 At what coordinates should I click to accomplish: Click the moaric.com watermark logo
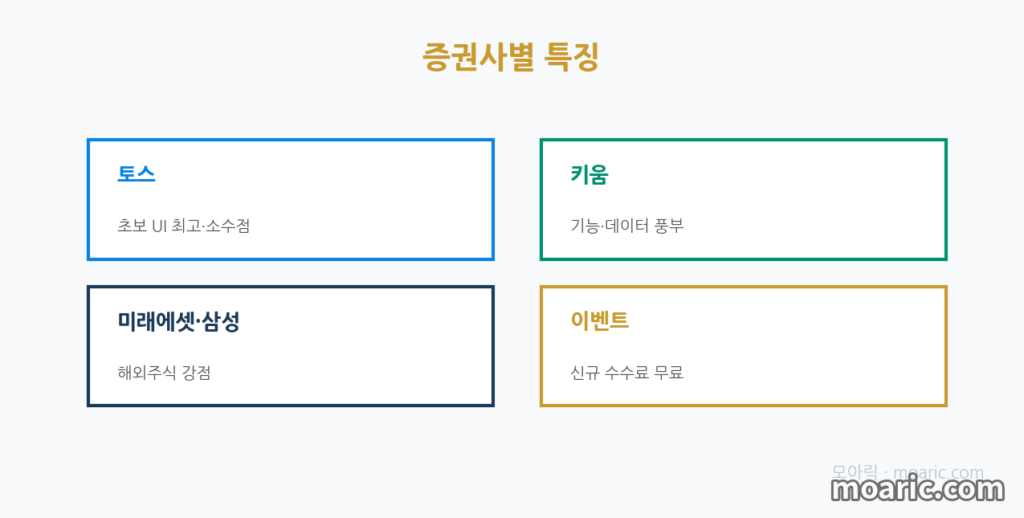918,490
